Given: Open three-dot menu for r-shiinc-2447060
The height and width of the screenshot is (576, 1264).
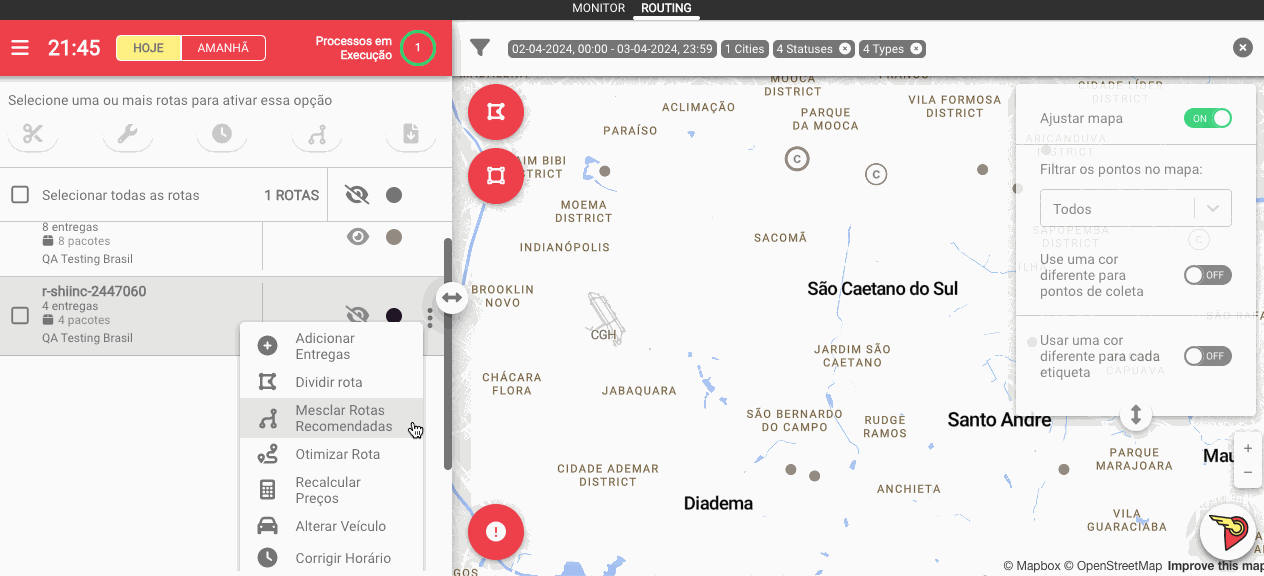Looking at the screenshot, I should pos(429,317).
